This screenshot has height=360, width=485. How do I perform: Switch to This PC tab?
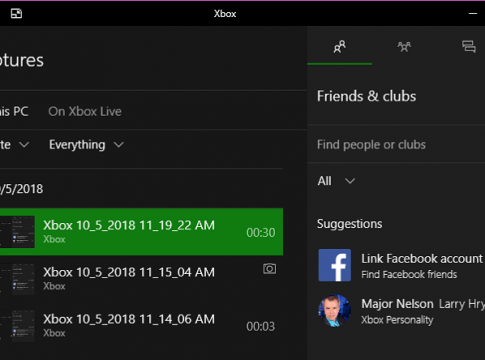(x=14, y=111)
